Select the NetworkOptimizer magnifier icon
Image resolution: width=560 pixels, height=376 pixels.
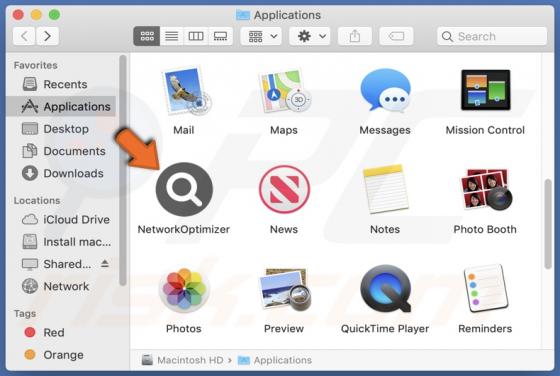[x=184, y=189]
